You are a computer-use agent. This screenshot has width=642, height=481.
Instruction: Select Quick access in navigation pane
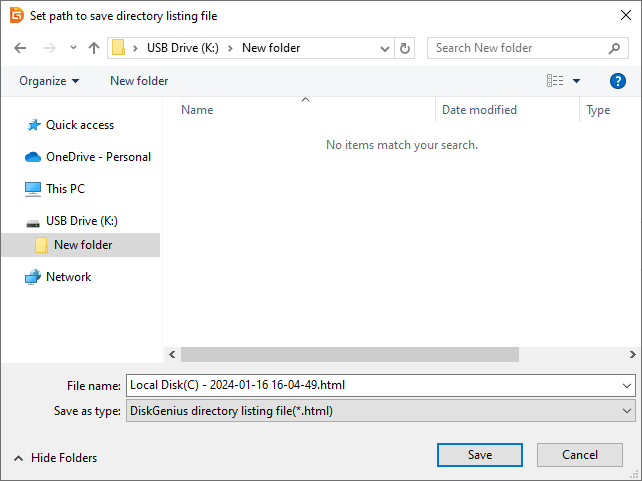pyautogui.click(x=79, y=125)
